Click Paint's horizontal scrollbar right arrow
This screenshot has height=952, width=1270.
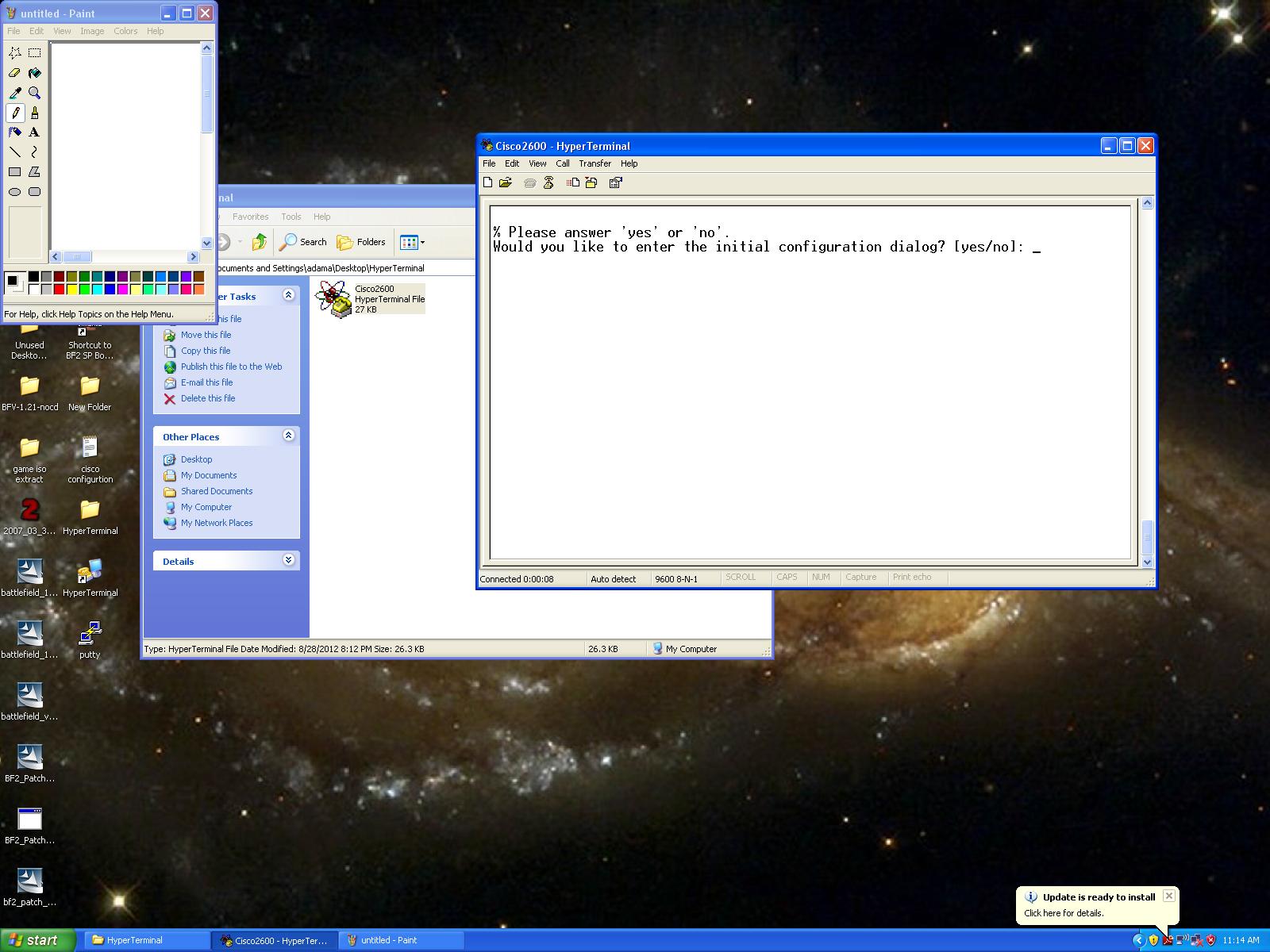tap(193, 256)
